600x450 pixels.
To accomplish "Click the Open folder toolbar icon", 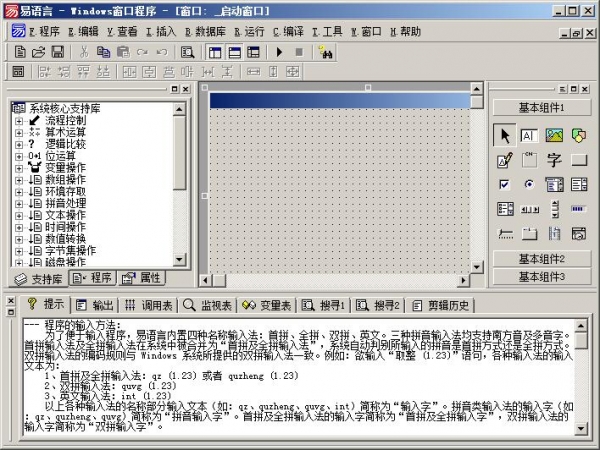I will [x=39, y=52].
